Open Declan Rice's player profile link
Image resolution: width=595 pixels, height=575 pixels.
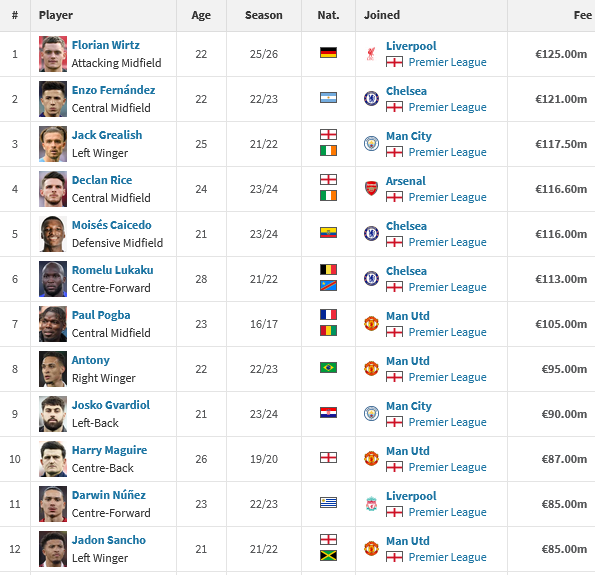[x=102, y=180]
